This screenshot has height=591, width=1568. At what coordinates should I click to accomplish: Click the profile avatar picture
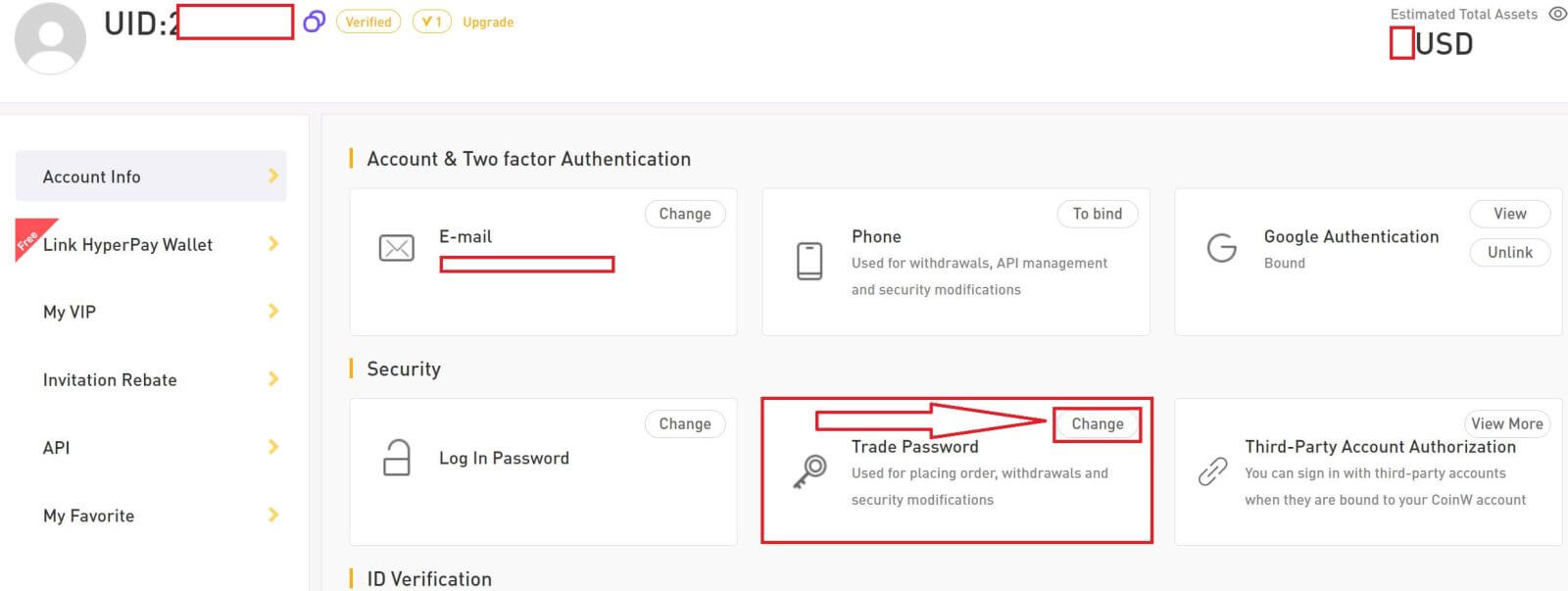click(51, 37)
